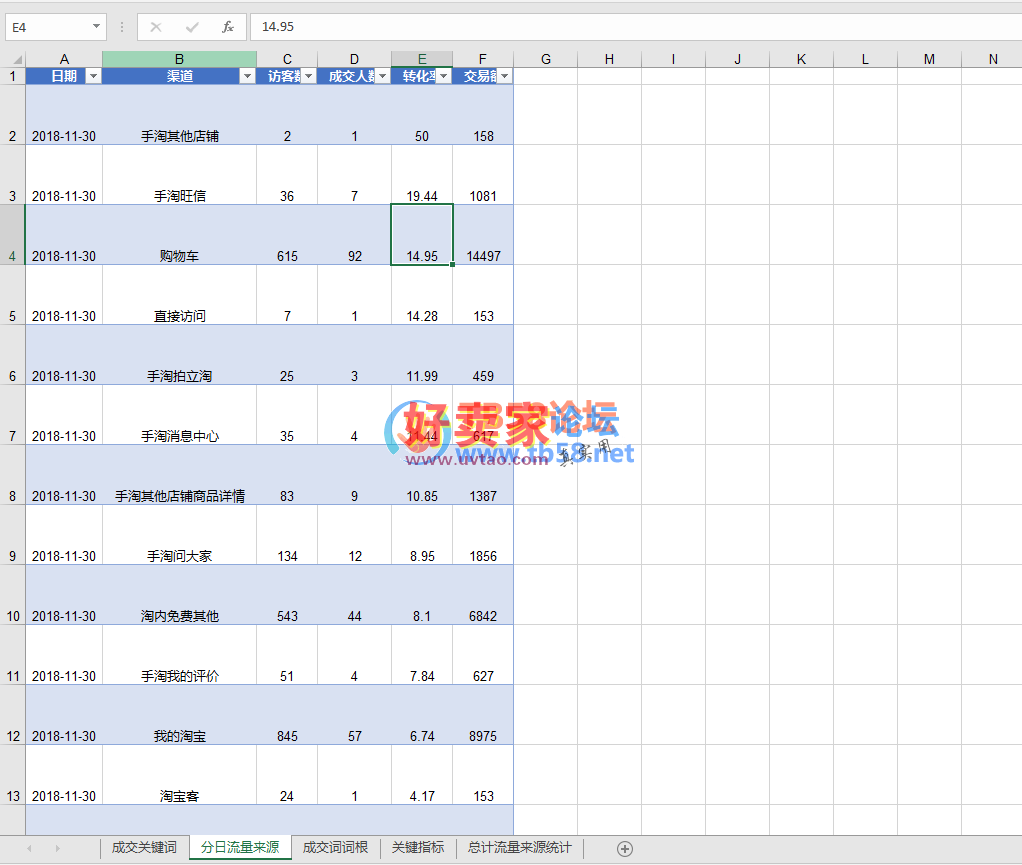Open the 渠道 column filter dropdown

(246, 75)
